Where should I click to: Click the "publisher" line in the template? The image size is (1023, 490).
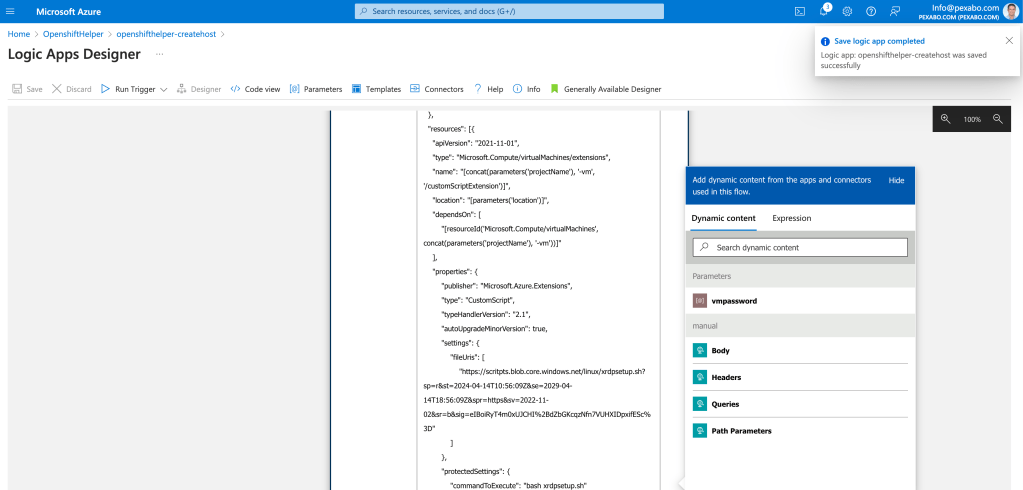(507, 286)
